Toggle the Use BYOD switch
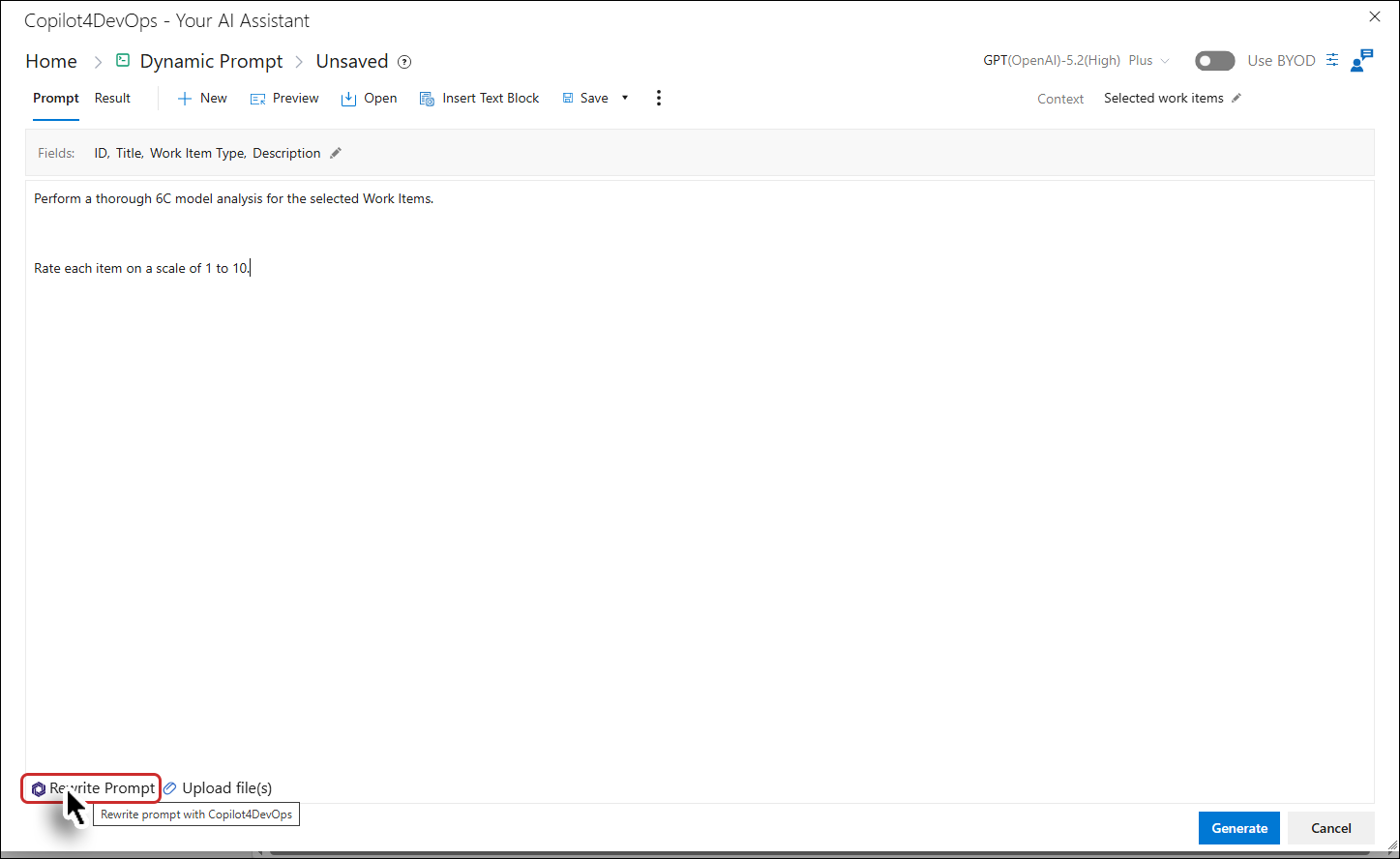This screenshot has height=859, width=1400. click(1215, 61)
